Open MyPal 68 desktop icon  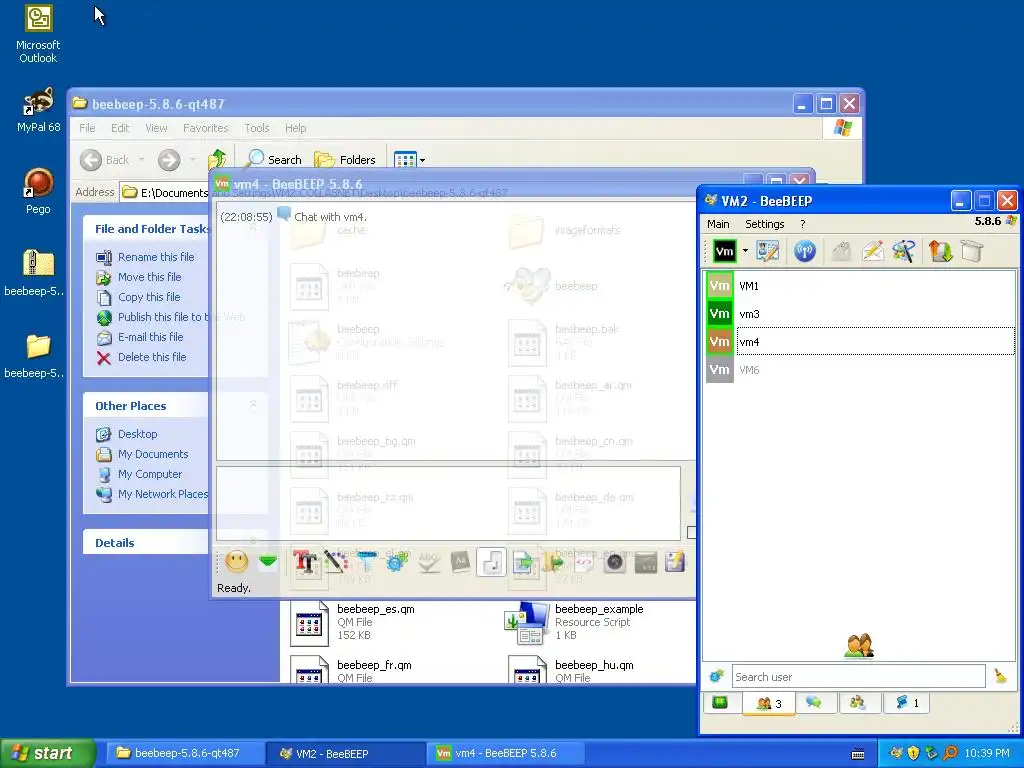click(38, 110)
